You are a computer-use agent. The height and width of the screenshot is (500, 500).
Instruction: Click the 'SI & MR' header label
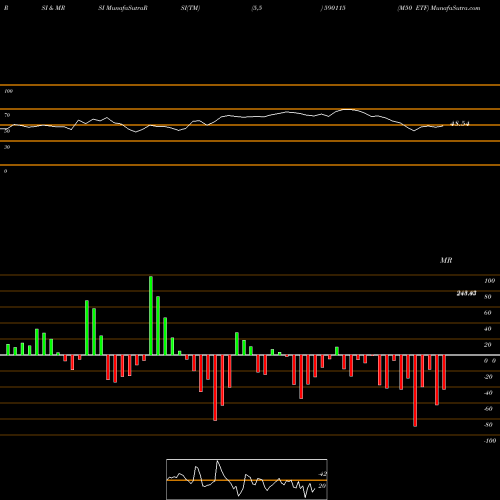(x=53, y=8)
